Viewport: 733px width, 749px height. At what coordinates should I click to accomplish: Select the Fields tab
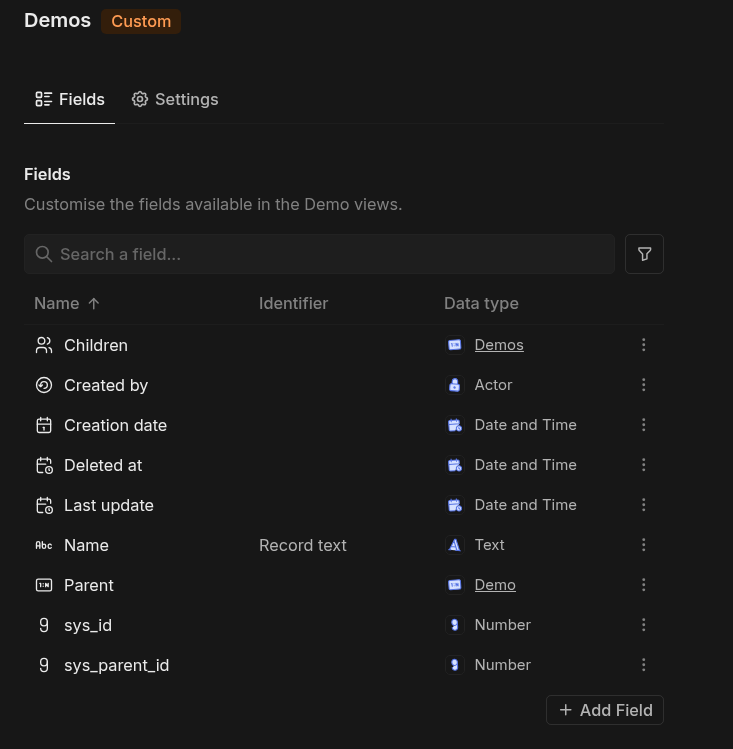click(70, 99)
